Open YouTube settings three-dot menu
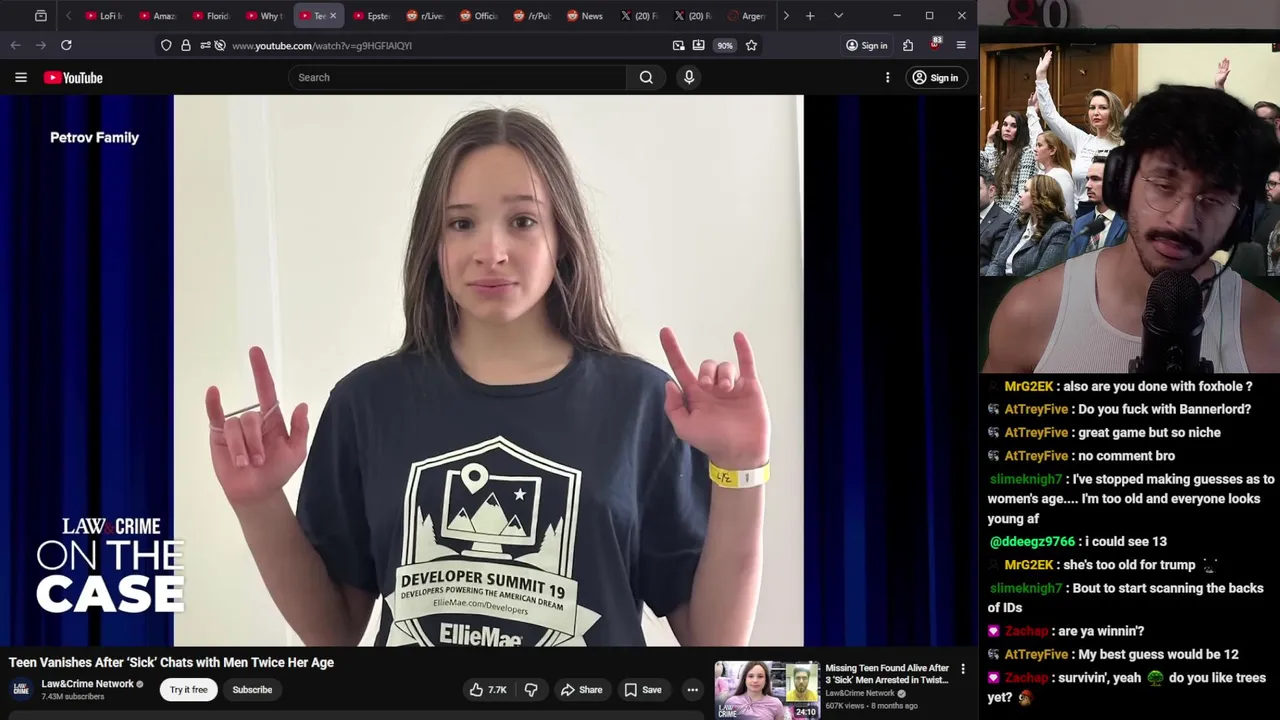The height and width of the screenshot is (720, 1280). pyautogui.click(x=887, y=77)
